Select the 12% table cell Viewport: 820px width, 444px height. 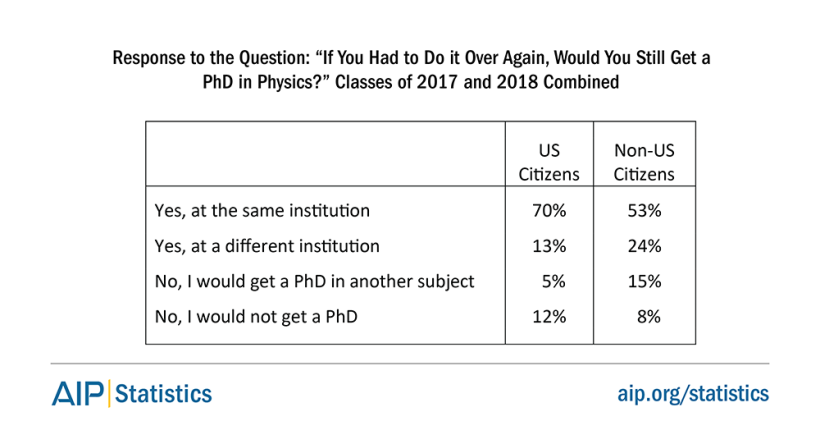click(x=549, y=317)
